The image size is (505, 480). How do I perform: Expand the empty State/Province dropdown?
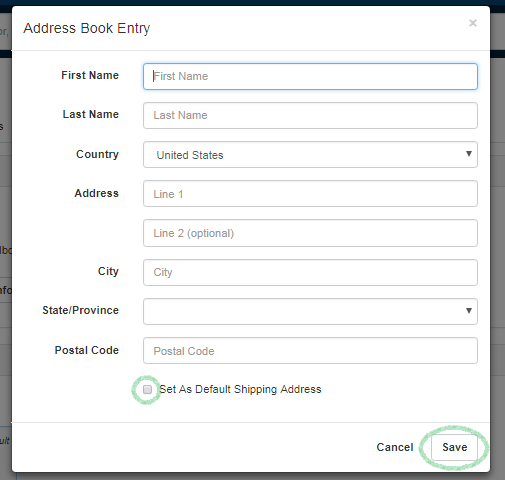(310, 311)
